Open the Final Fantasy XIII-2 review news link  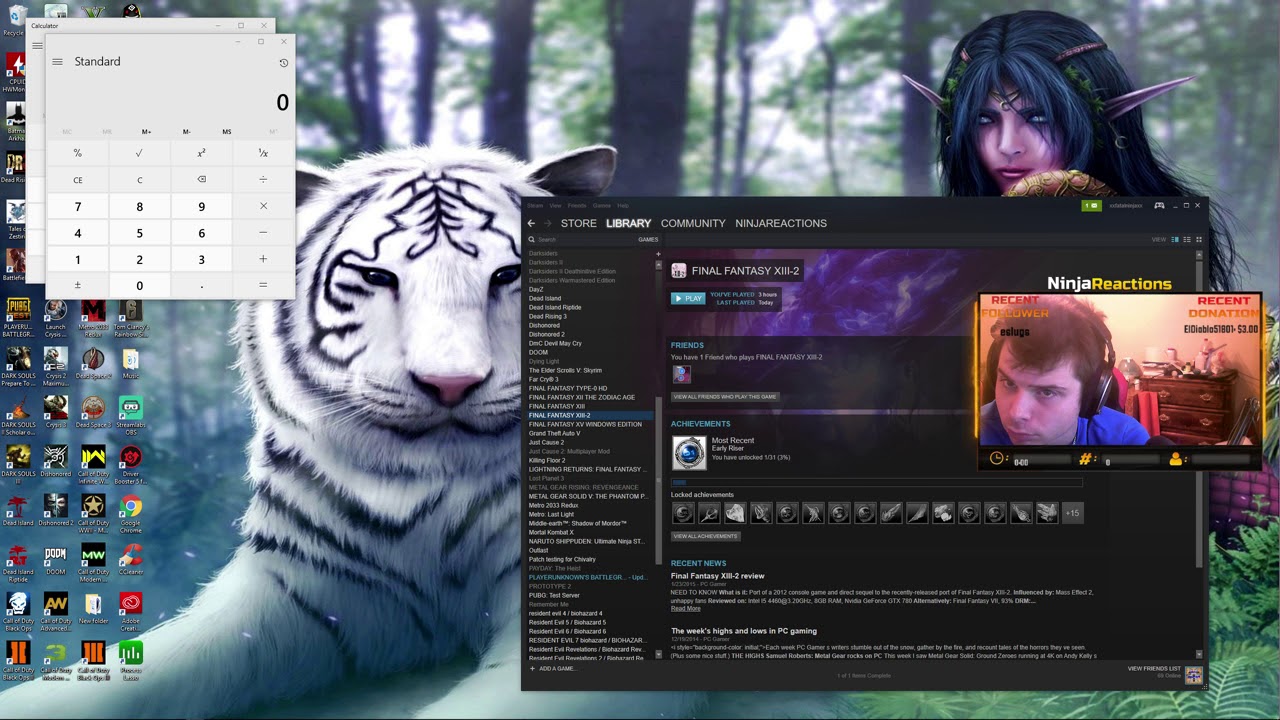coord(717,576)
